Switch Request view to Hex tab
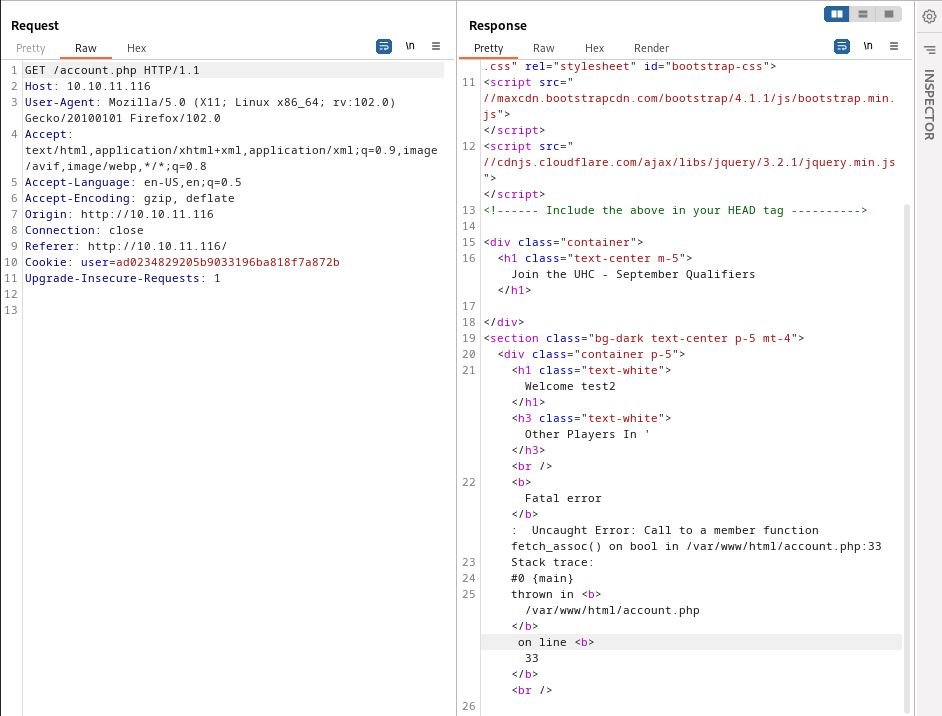 pos(136,48)
